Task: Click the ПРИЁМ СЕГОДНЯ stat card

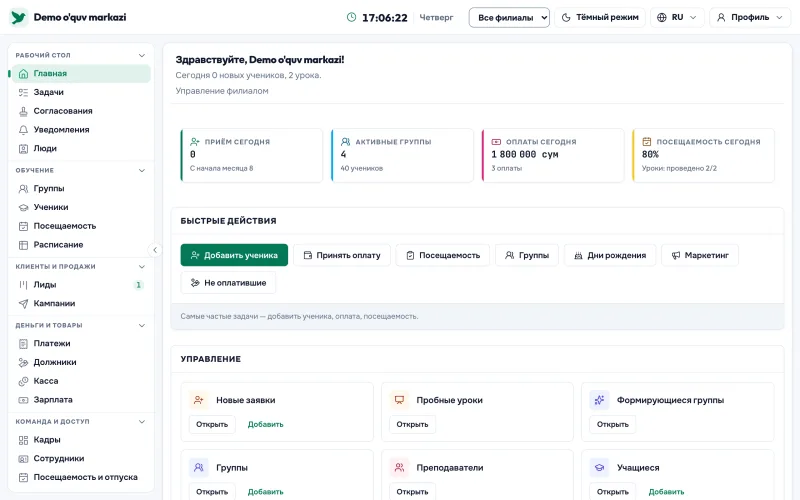Action: pos(252,155)
